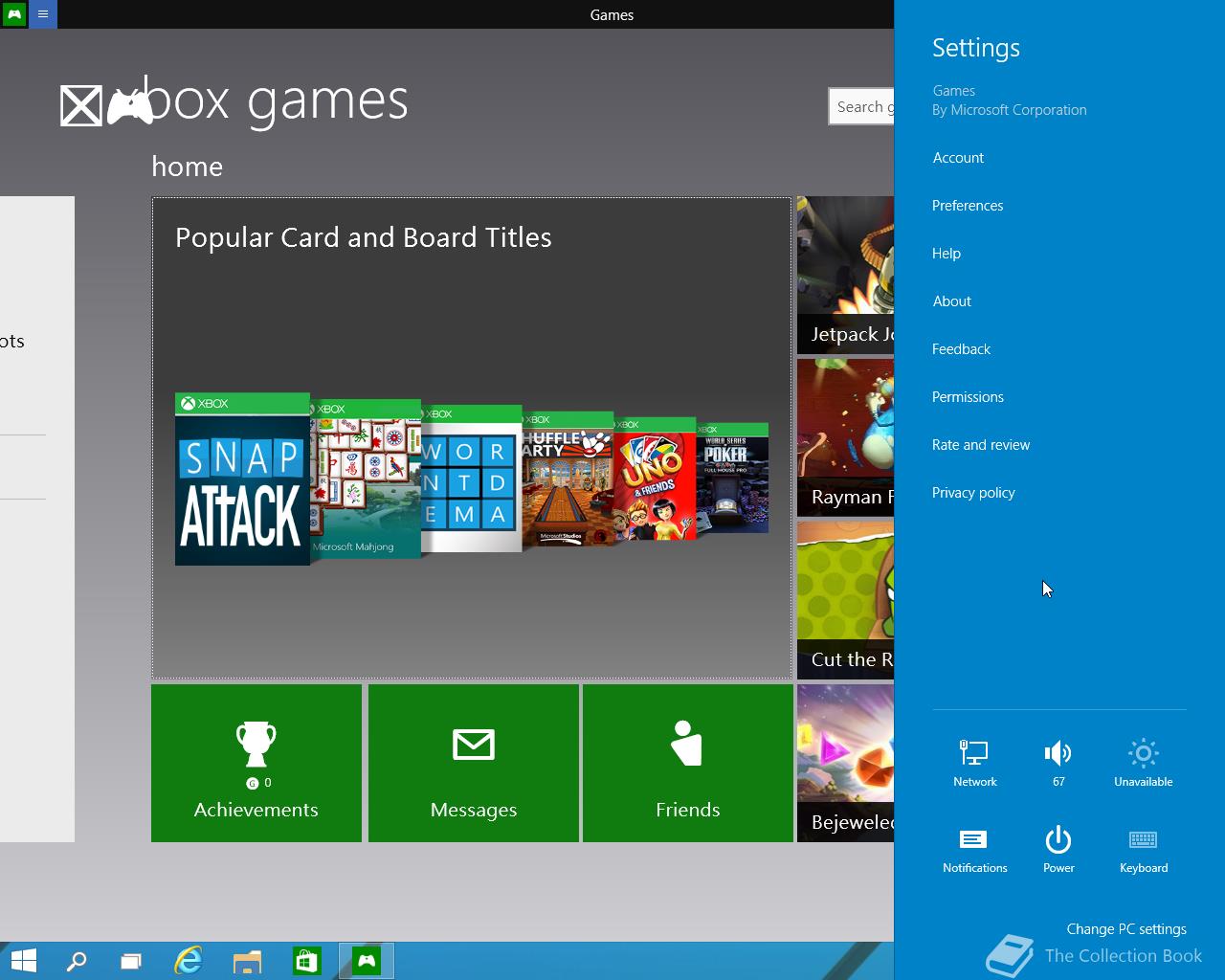Click the Keyboard icon
Screen dimensions: 1225x980
(x=1143, y=850)
